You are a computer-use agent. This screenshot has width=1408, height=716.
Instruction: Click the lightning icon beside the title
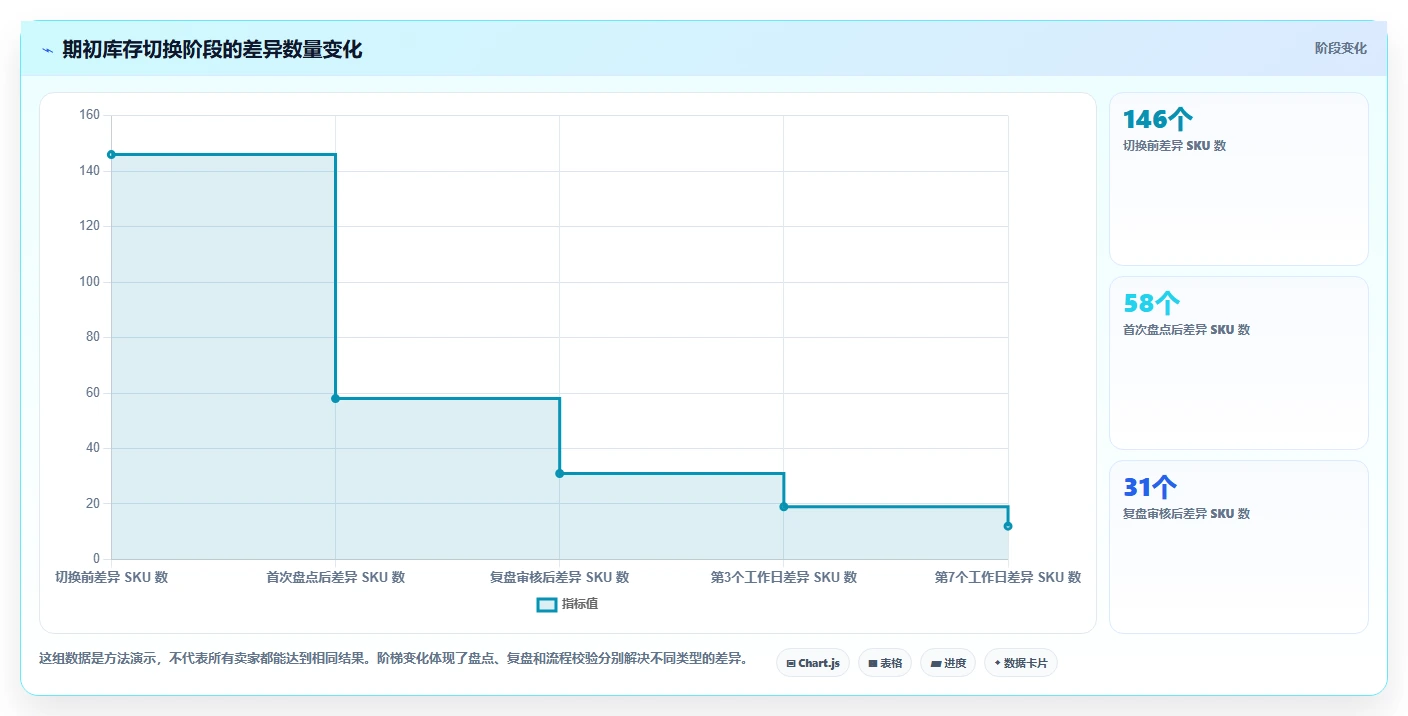click(x=47, y=50)
